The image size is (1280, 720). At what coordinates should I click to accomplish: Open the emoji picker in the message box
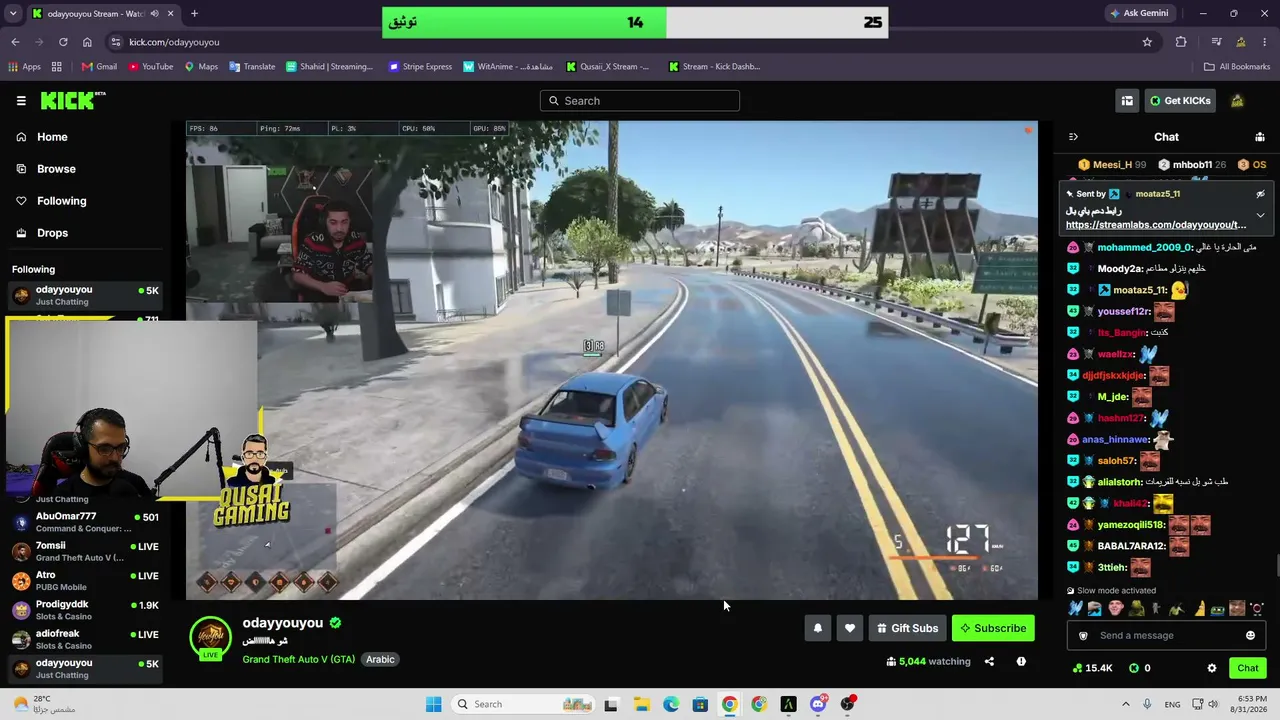1250,635
